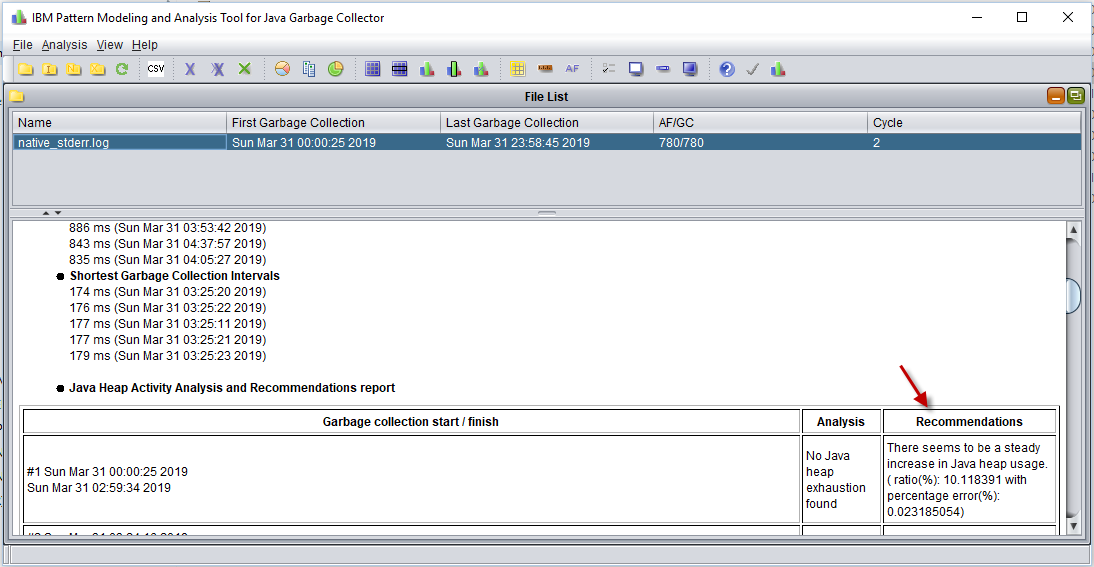This screenshot has height=567, width=1094.
Task: Click the Shortest Garbage Collection Intervals heading
Action: (174, 276)
